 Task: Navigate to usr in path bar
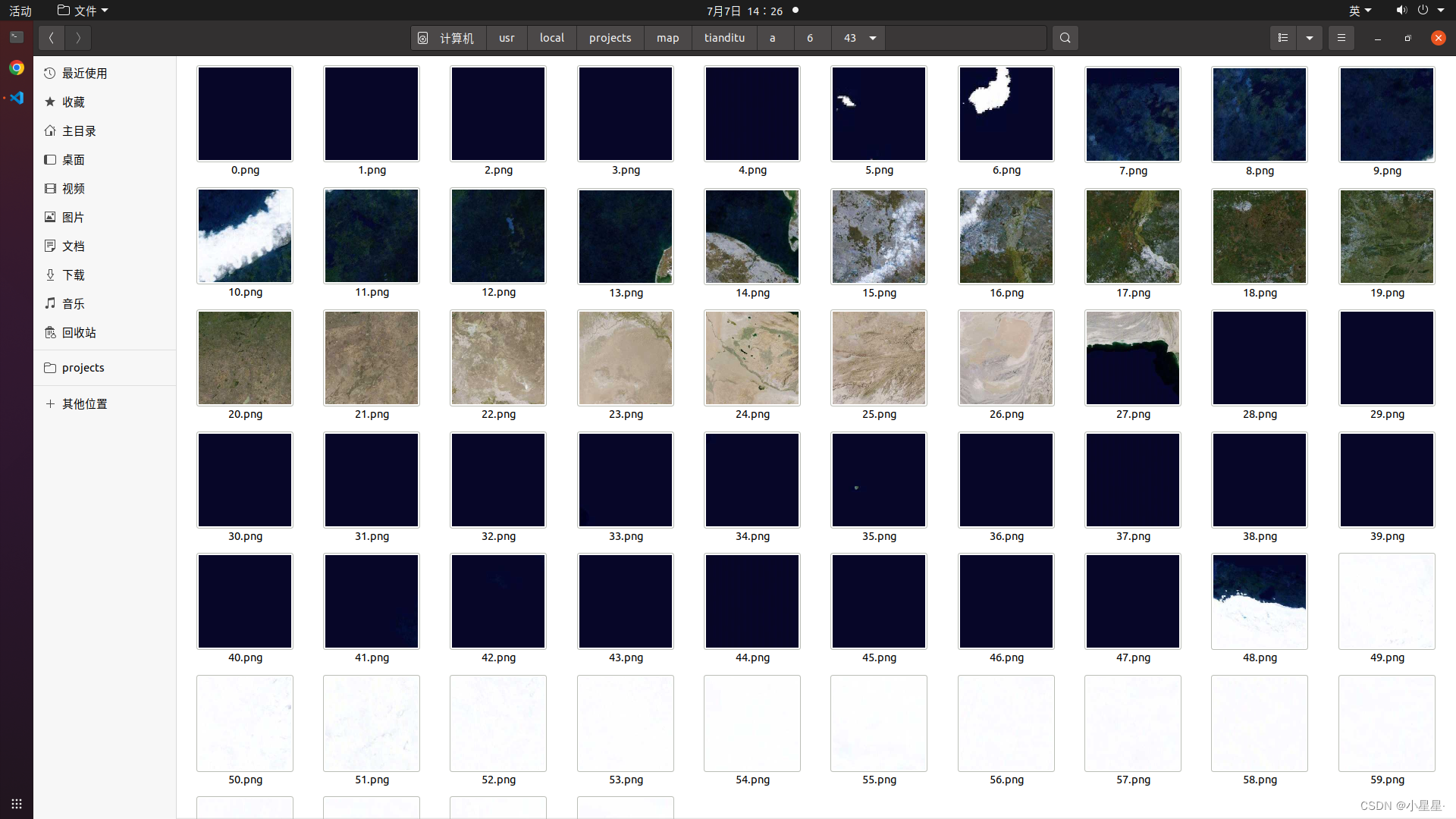pos(507,38)
